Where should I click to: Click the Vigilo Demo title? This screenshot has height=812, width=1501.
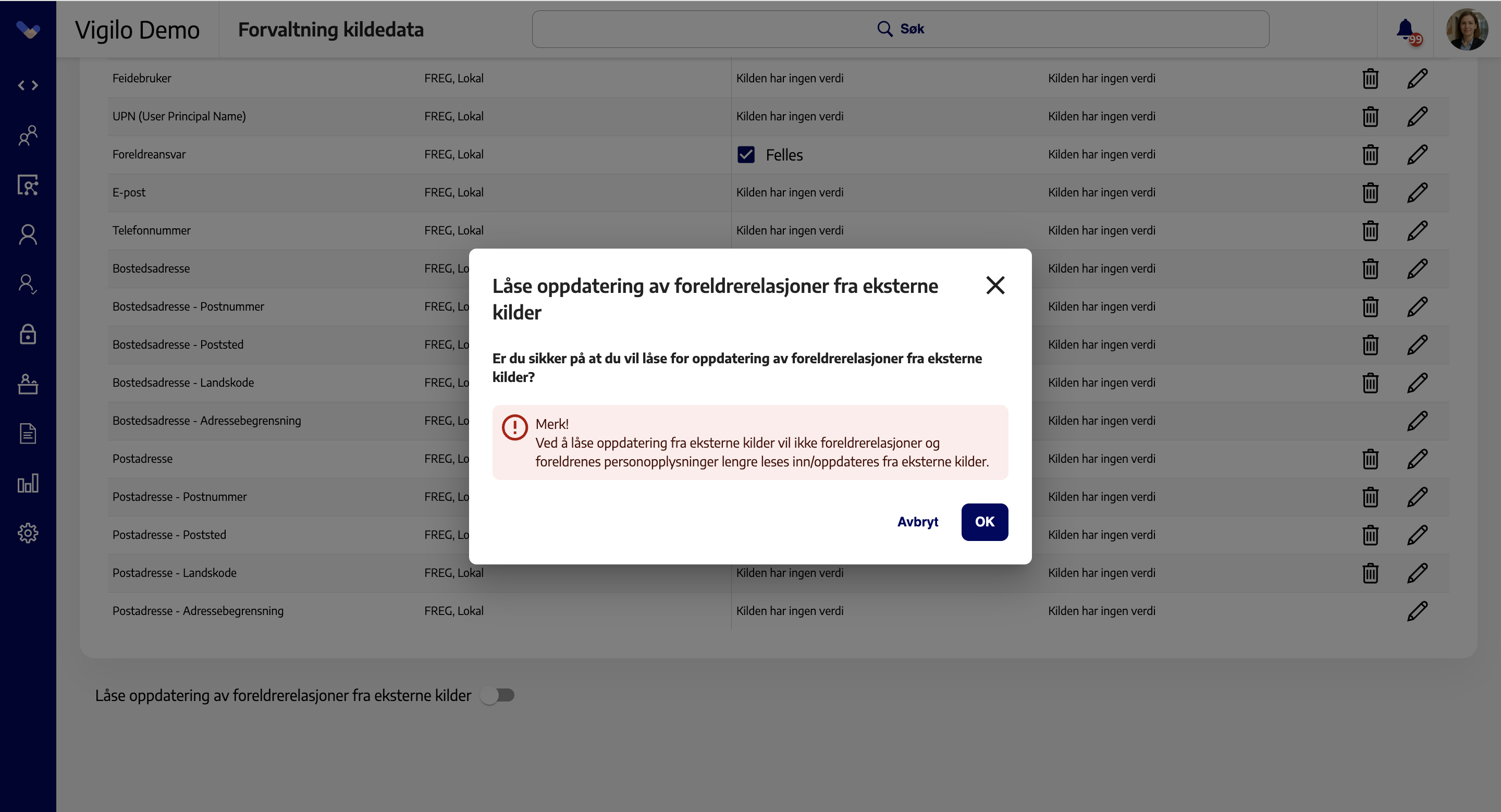pyautogui.click(x=138, y=30)
